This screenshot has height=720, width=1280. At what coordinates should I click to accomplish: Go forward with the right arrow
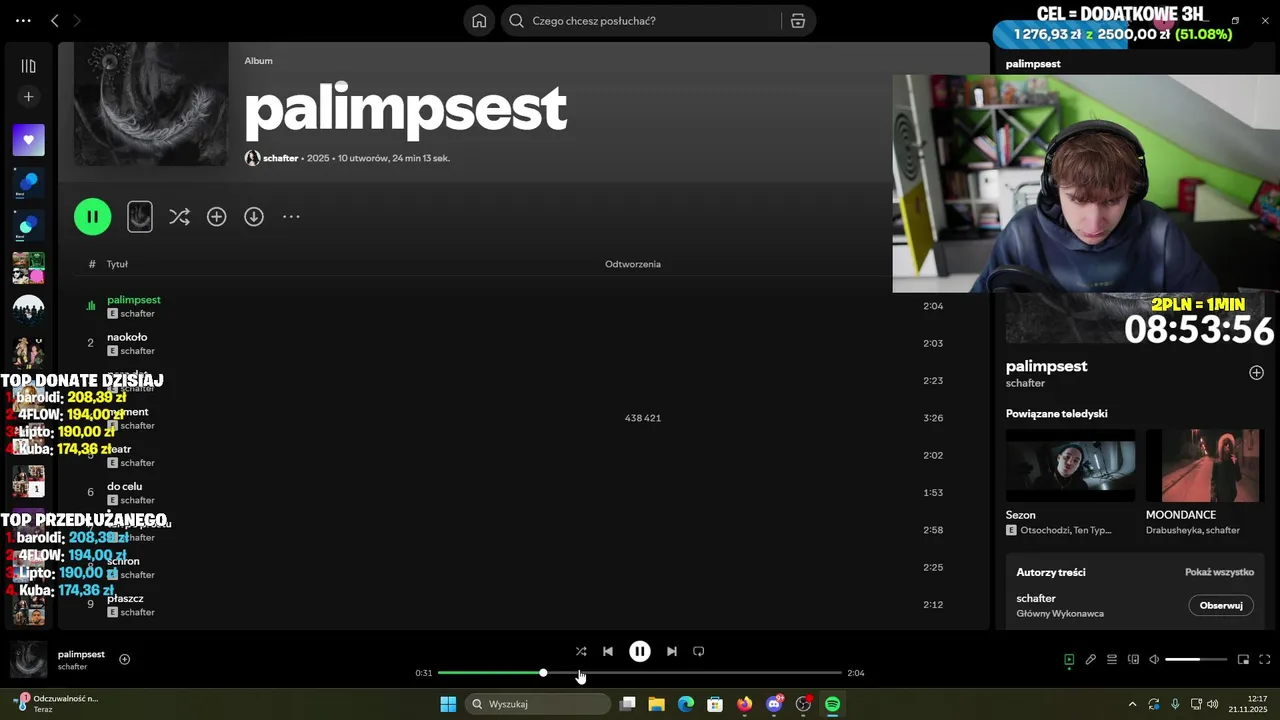coord(77,20)
